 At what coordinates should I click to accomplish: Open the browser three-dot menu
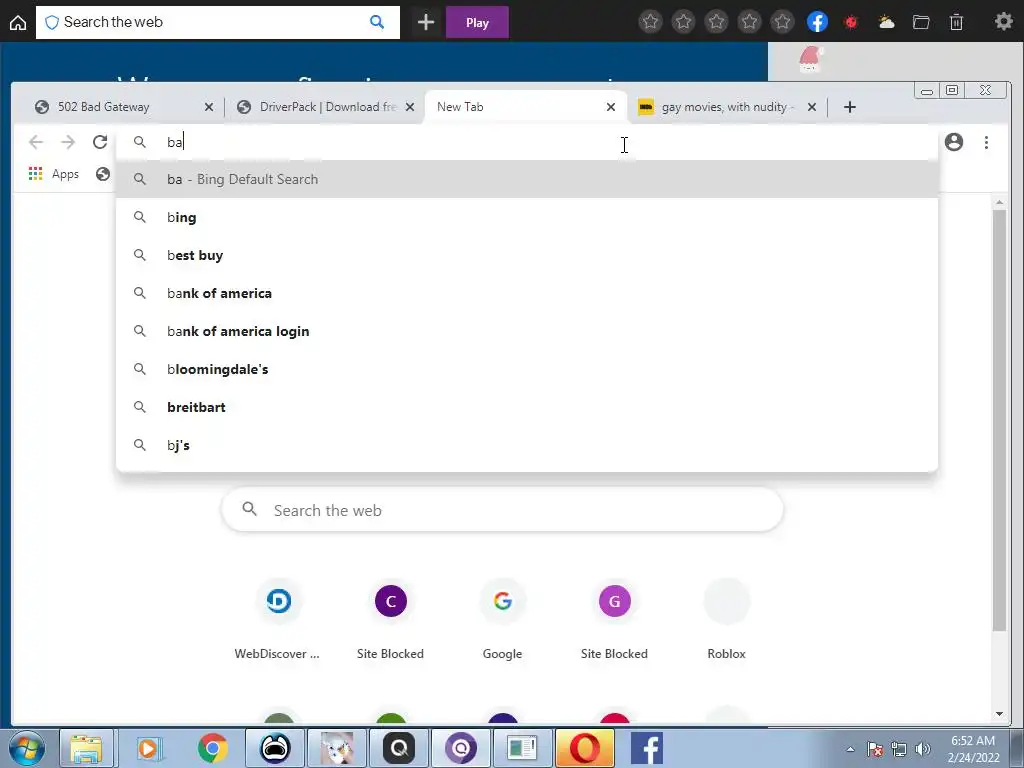point(986,142)
